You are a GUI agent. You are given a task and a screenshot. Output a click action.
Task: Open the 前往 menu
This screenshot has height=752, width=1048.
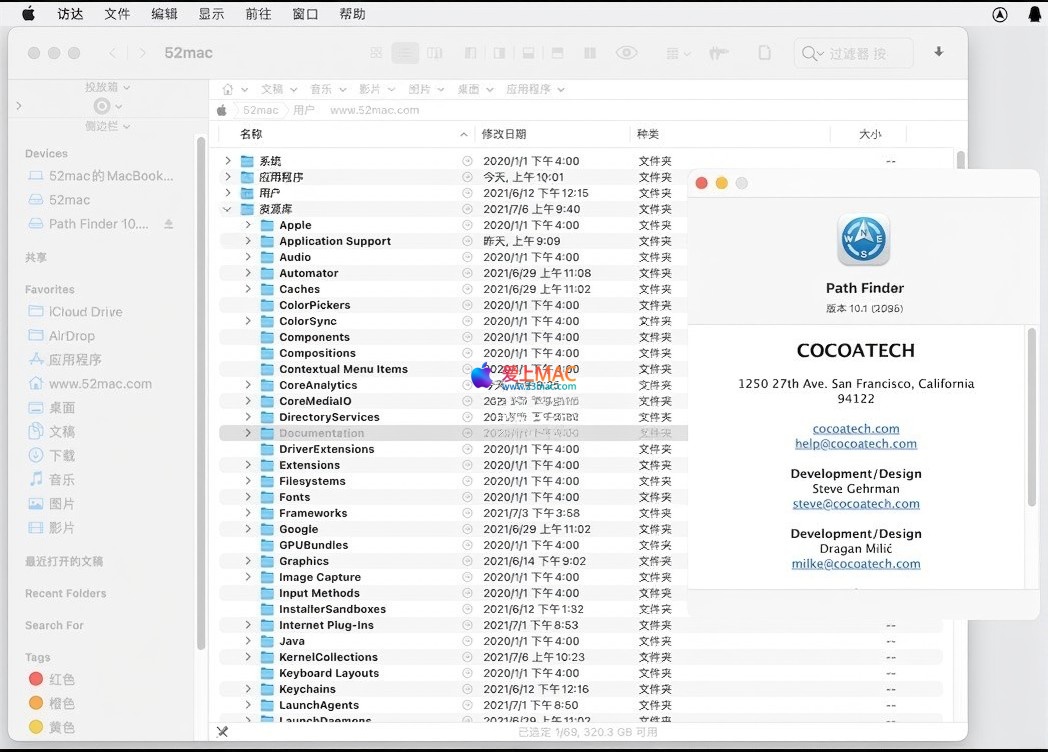258,14
